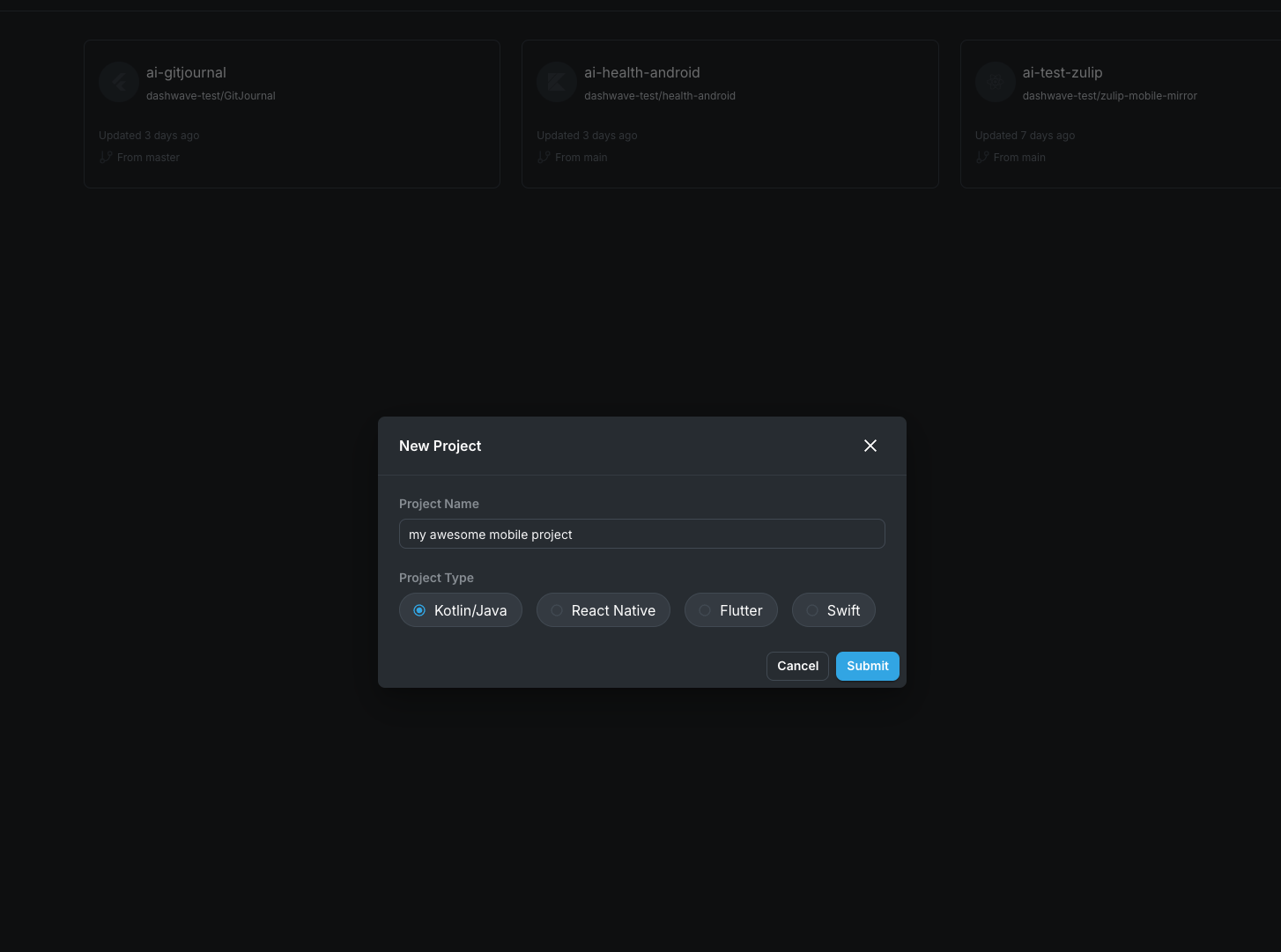Screen dimensions: 1281x952
Task: Open the ai-gitjournal project title
Action: coord(186,73)
